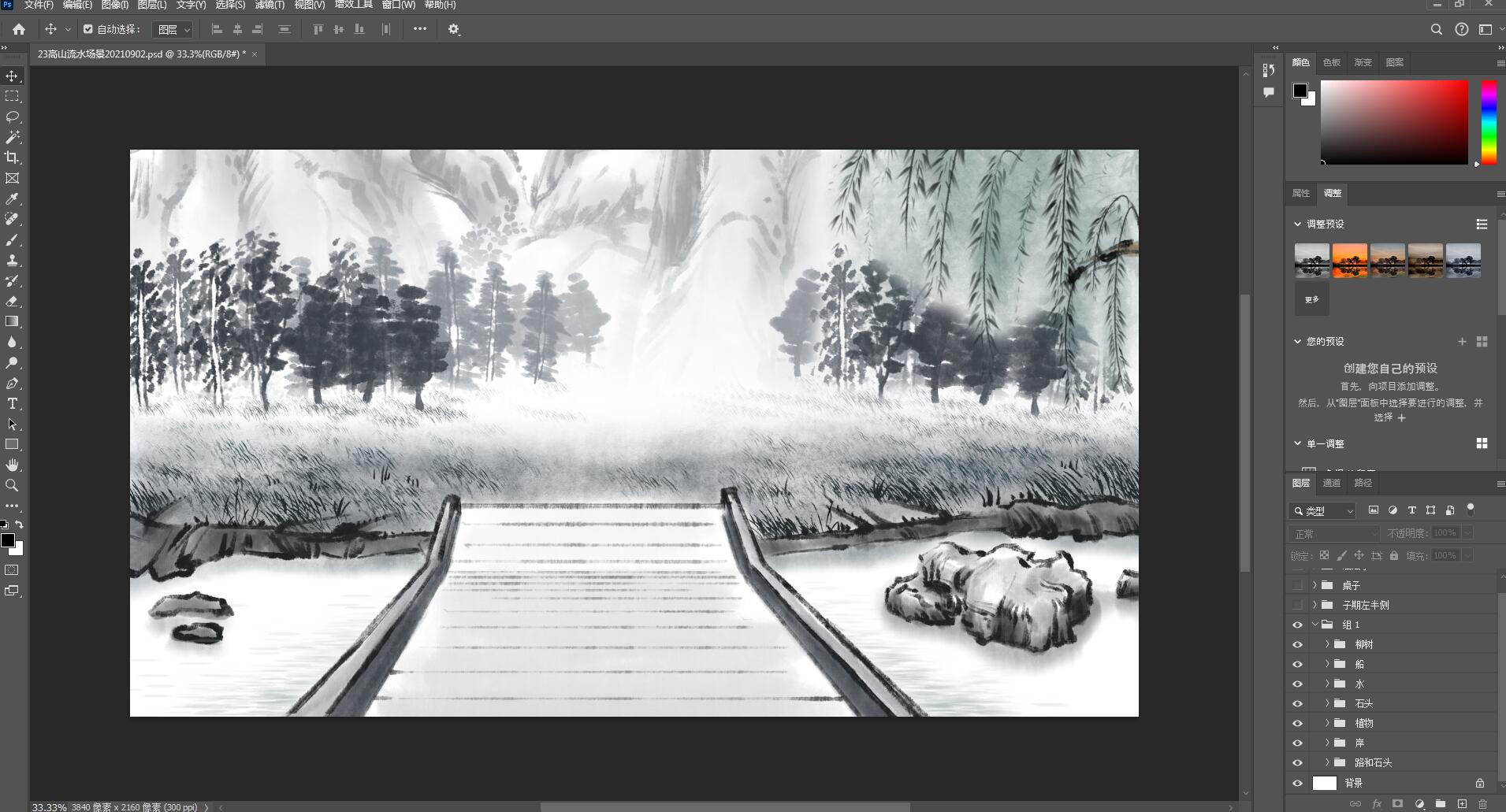Switch to the 通道 tab

[1331, 483]
